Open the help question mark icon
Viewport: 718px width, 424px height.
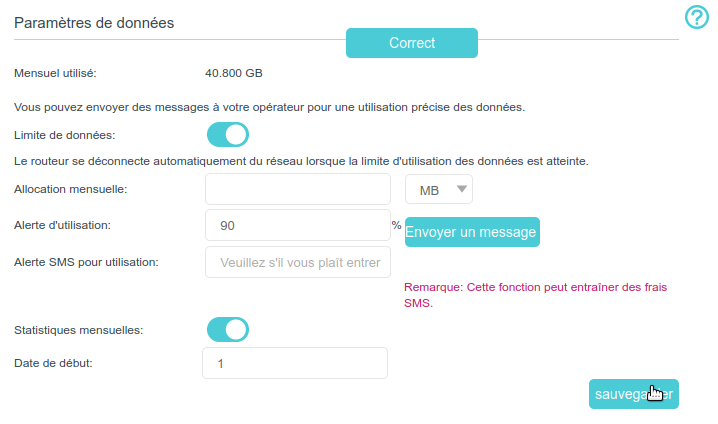click(x=696, y=17)
